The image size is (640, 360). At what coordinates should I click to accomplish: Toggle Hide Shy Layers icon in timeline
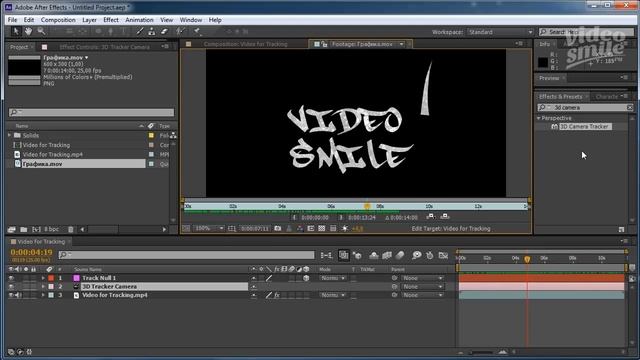tap(373, 256)
